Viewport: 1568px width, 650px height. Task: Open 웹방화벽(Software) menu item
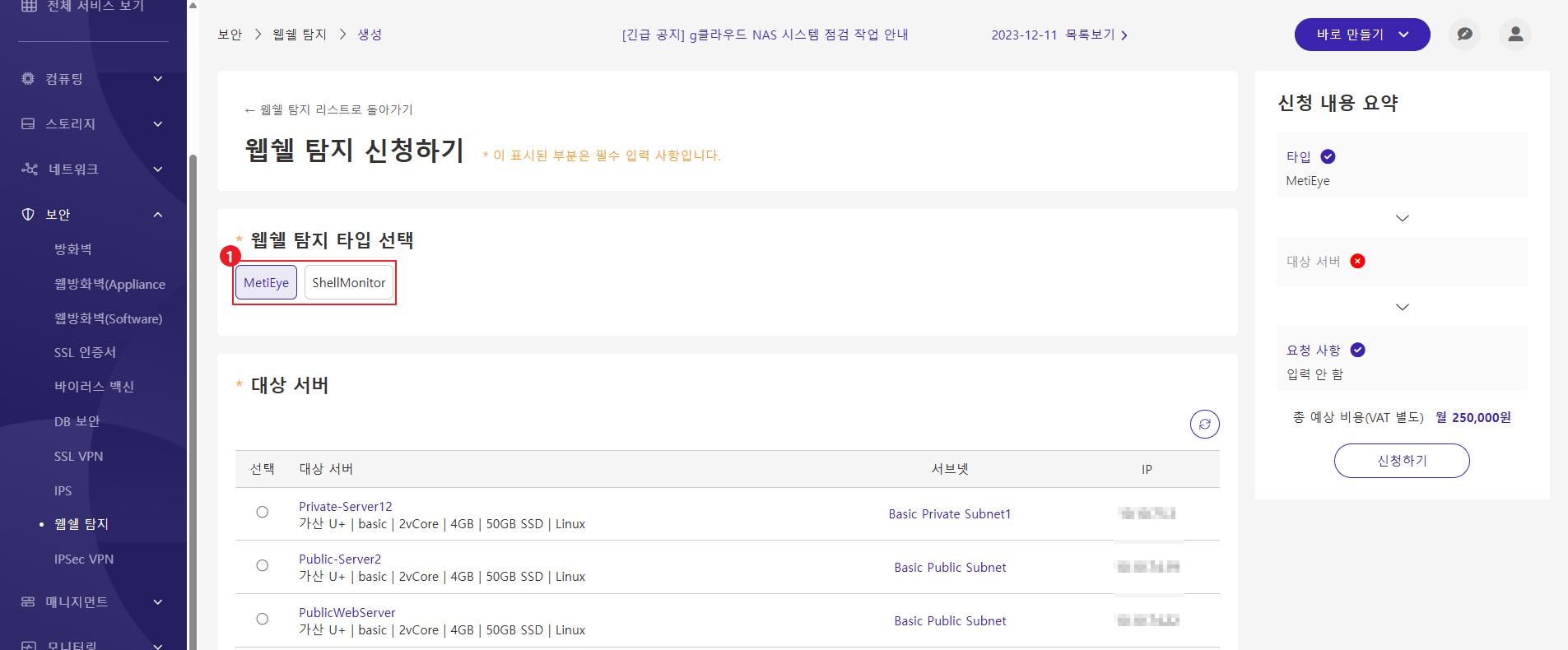(x=108, y=318)
